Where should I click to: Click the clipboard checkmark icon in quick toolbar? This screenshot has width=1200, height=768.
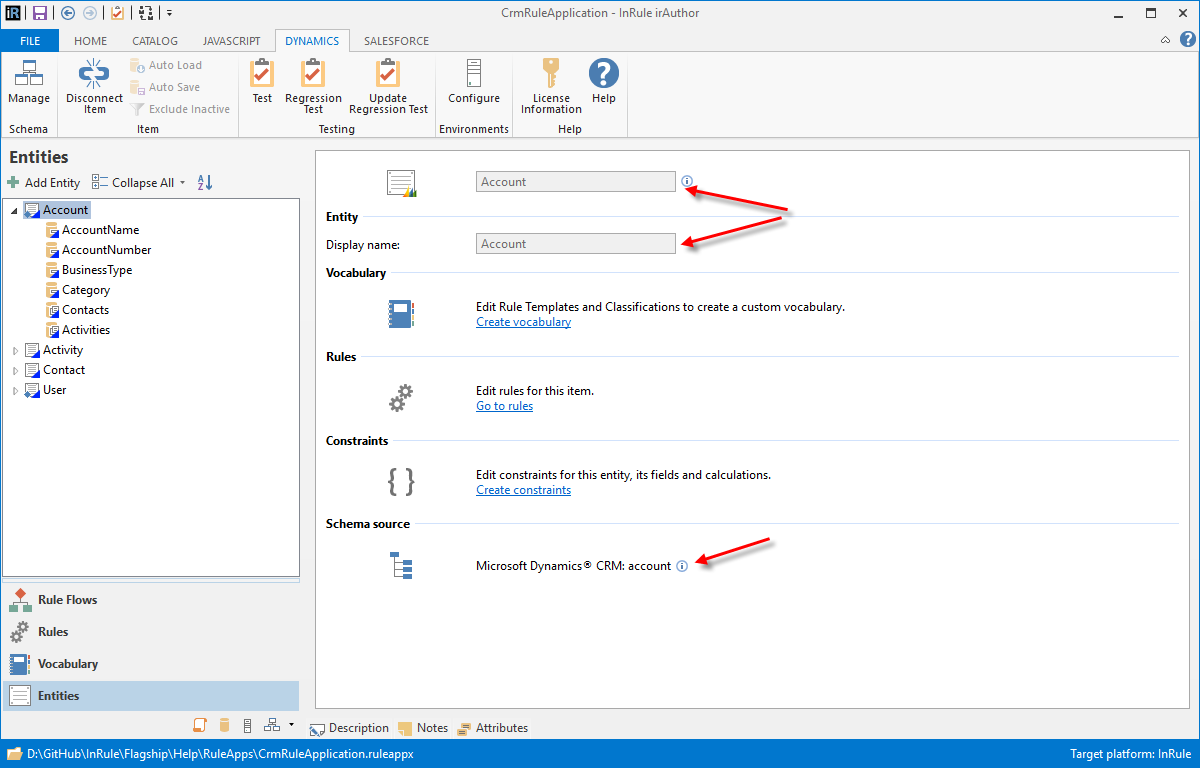coord(117,13)
